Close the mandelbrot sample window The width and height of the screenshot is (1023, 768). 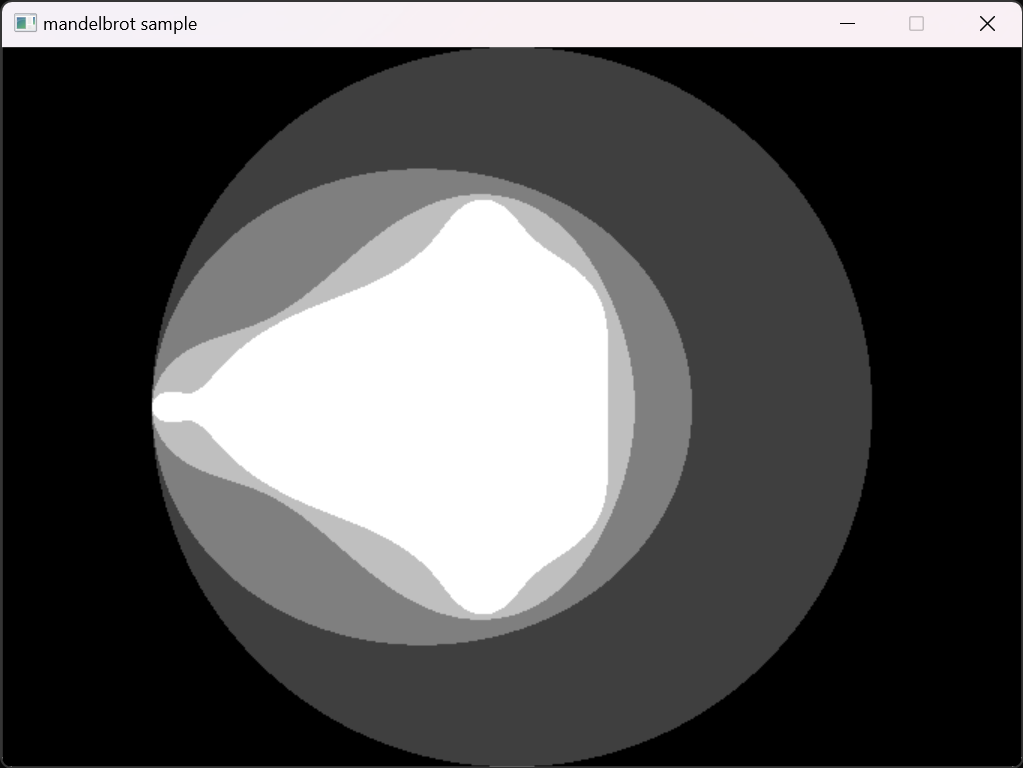[987, 24]
